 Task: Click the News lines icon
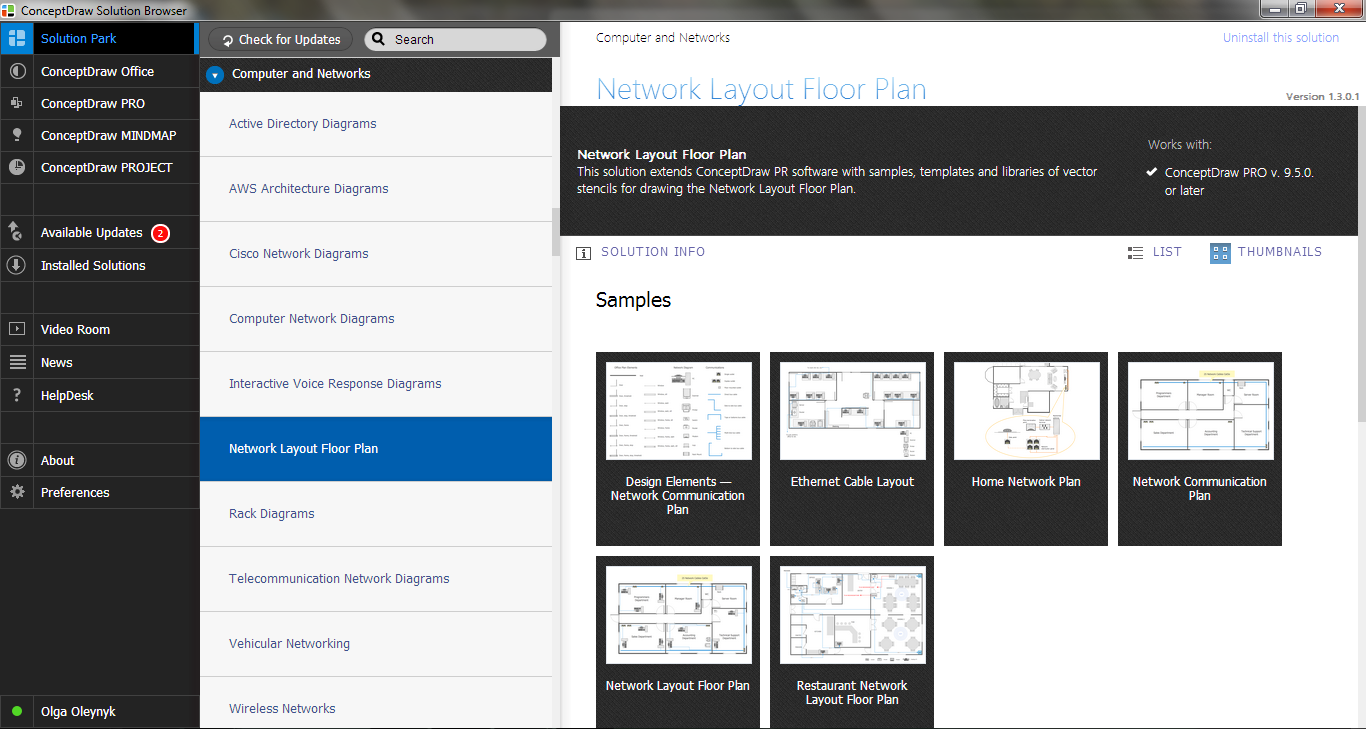[x=16, y=363]
